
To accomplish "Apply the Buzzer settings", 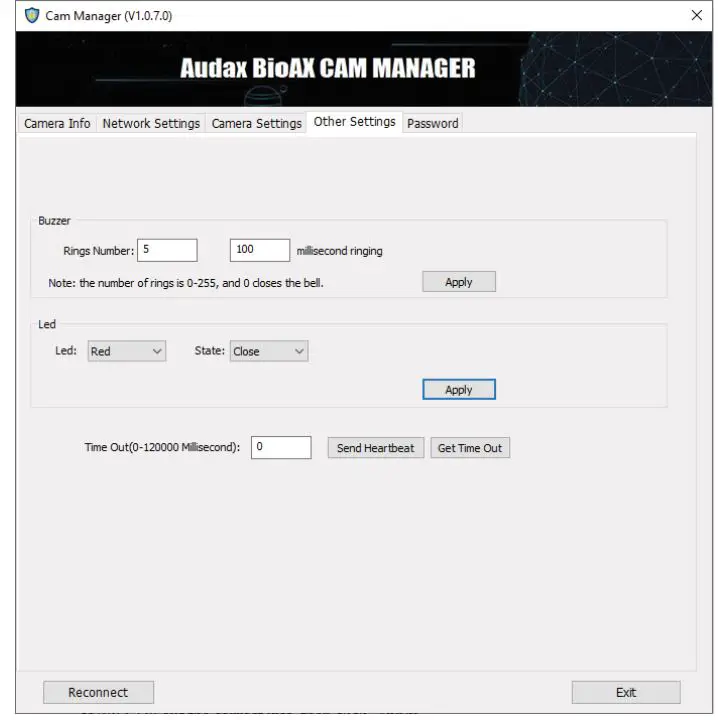I will 459,281.
